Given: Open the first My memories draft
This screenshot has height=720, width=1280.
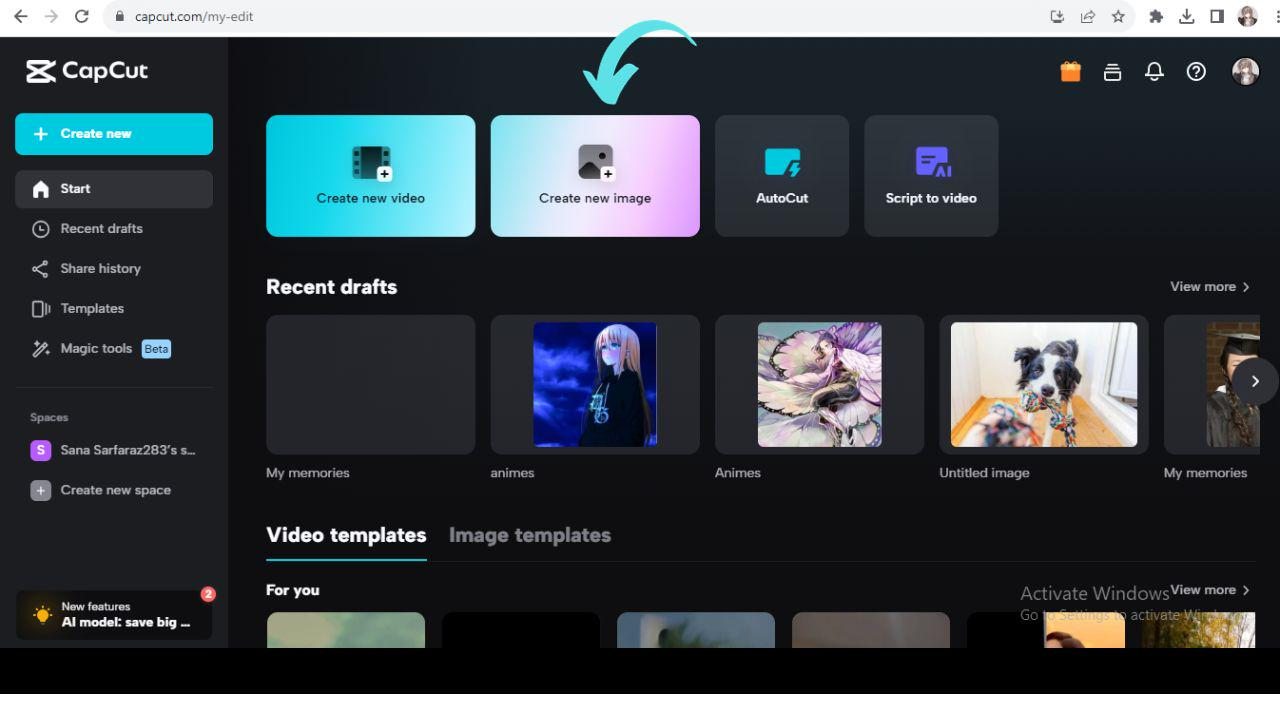Looking at the screenshot, I should [x=371, y=385].
